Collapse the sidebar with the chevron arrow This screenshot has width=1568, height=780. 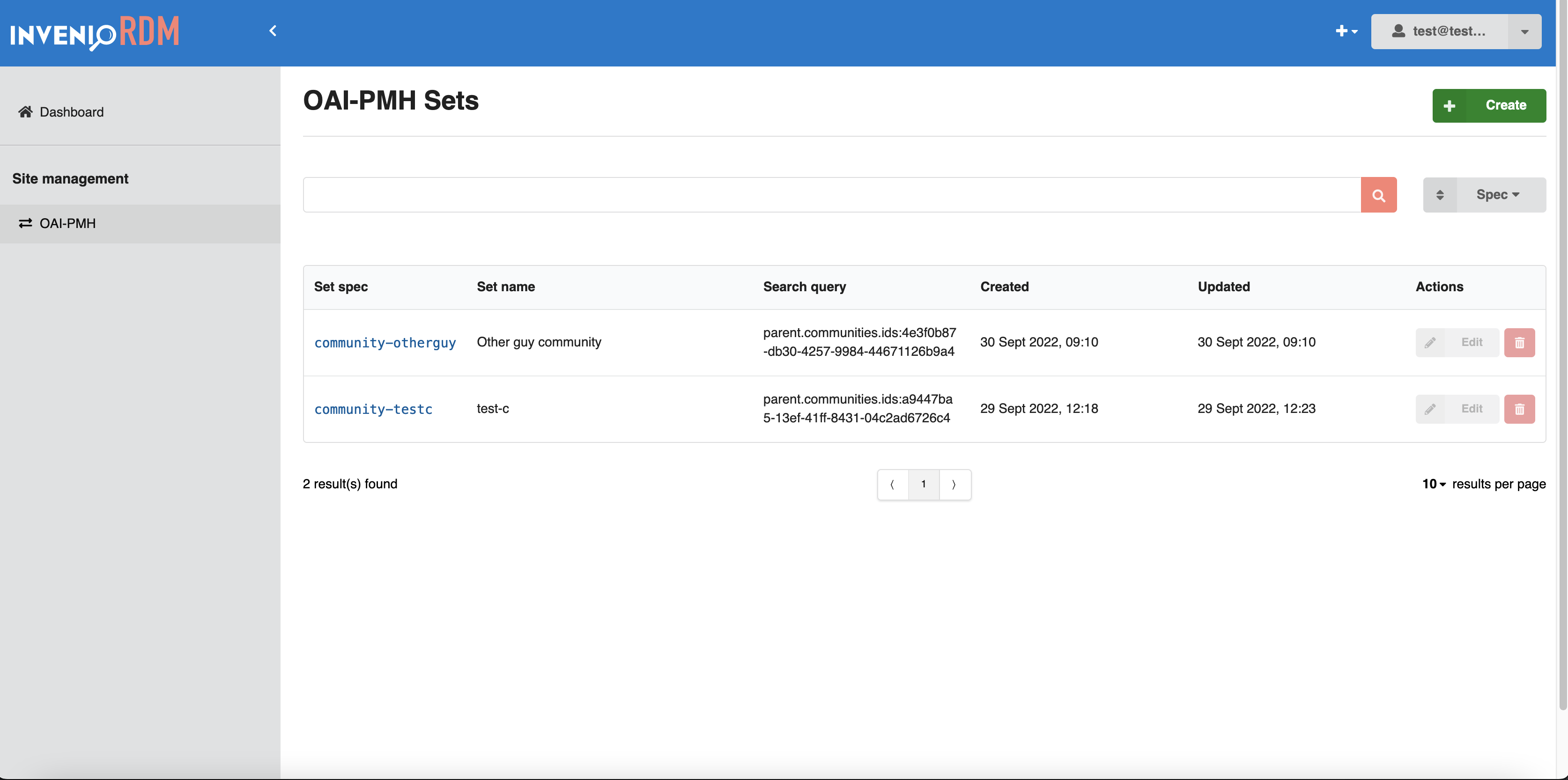[x=273, y=30]
